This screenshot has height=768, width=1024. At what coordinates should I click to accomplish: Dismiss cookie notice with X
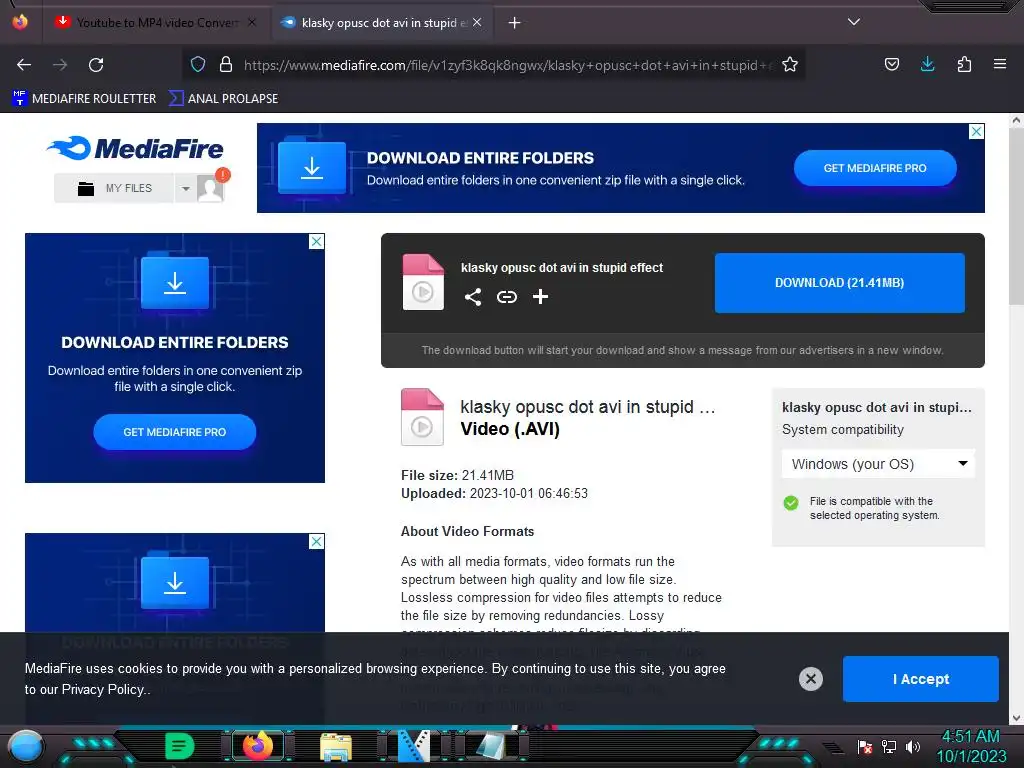(x=810, y=679)
